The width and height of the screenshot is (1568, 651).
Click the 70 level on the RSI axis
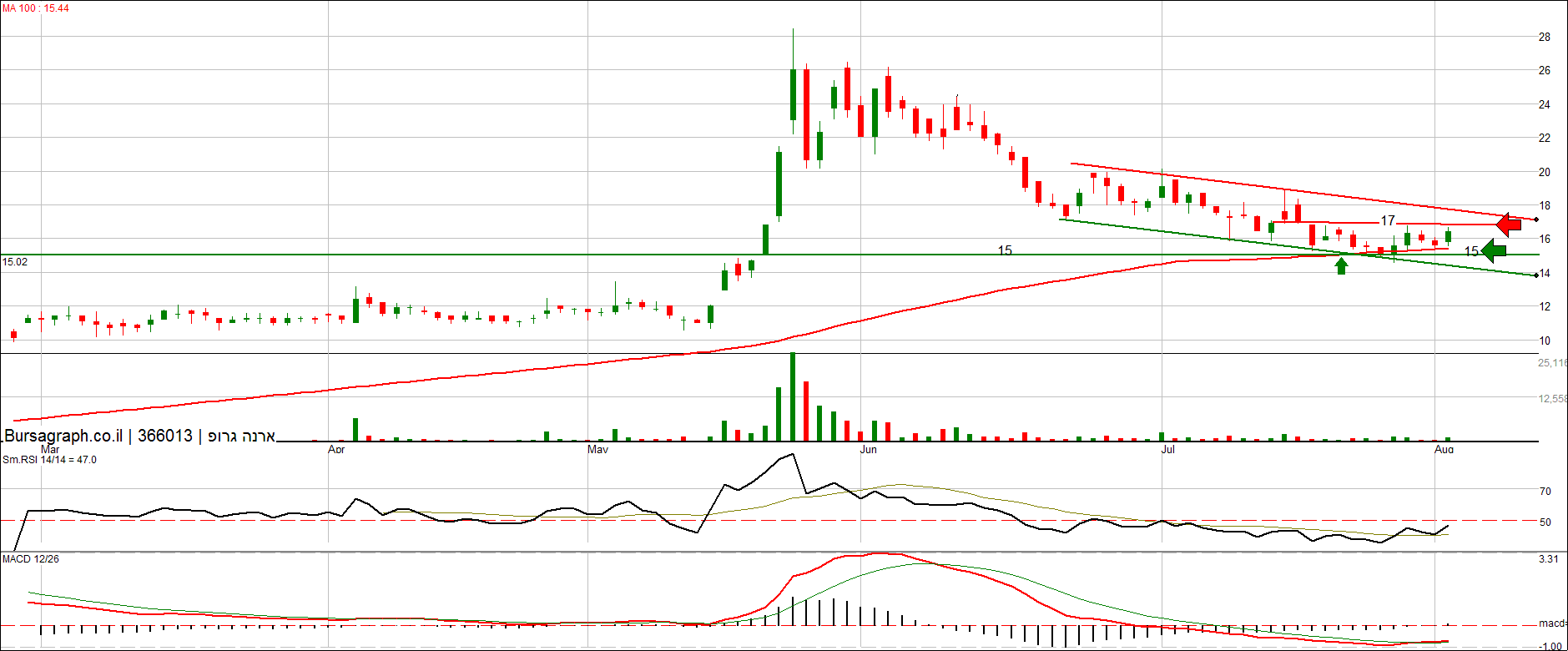tap(1545, 492)
